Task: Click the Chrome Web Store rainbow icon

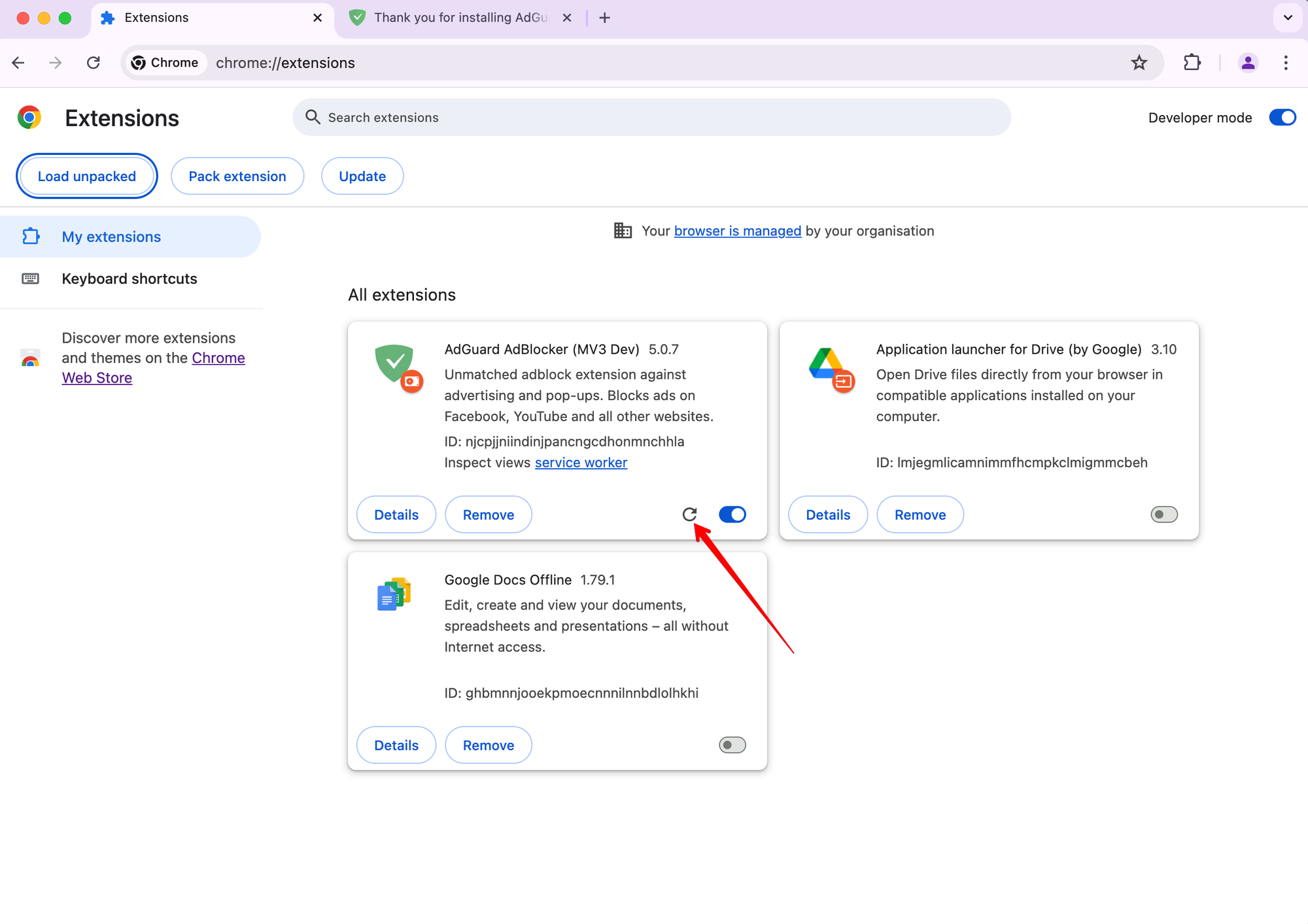Action: 30,358
